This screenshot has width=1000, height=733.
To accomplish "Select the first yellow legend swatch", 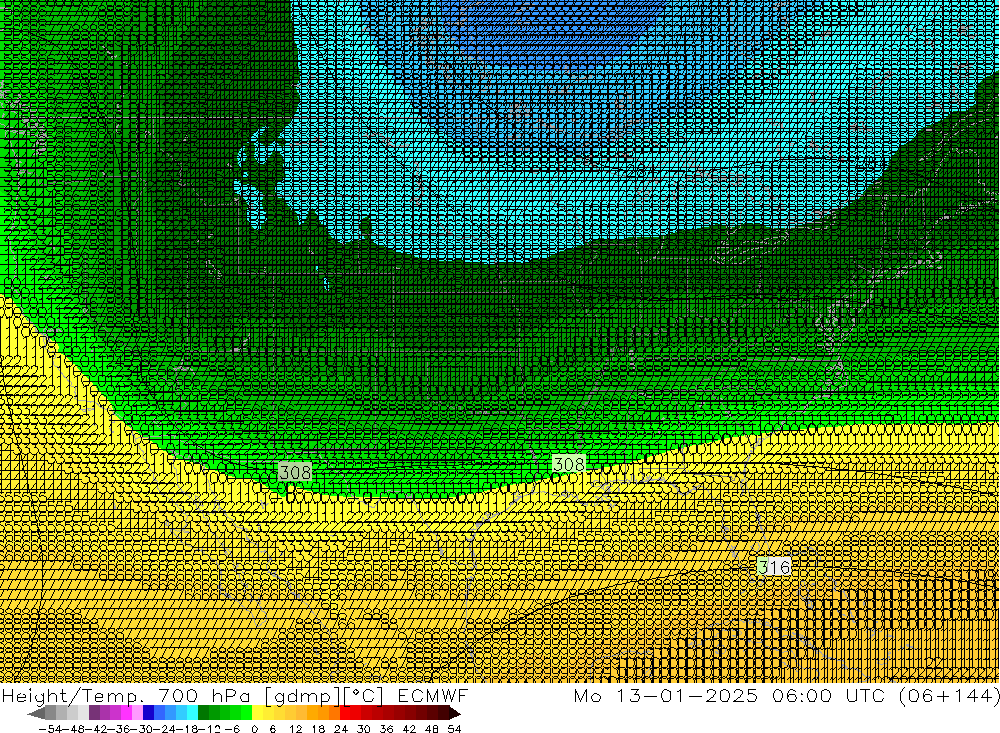I will click(258, 713).
